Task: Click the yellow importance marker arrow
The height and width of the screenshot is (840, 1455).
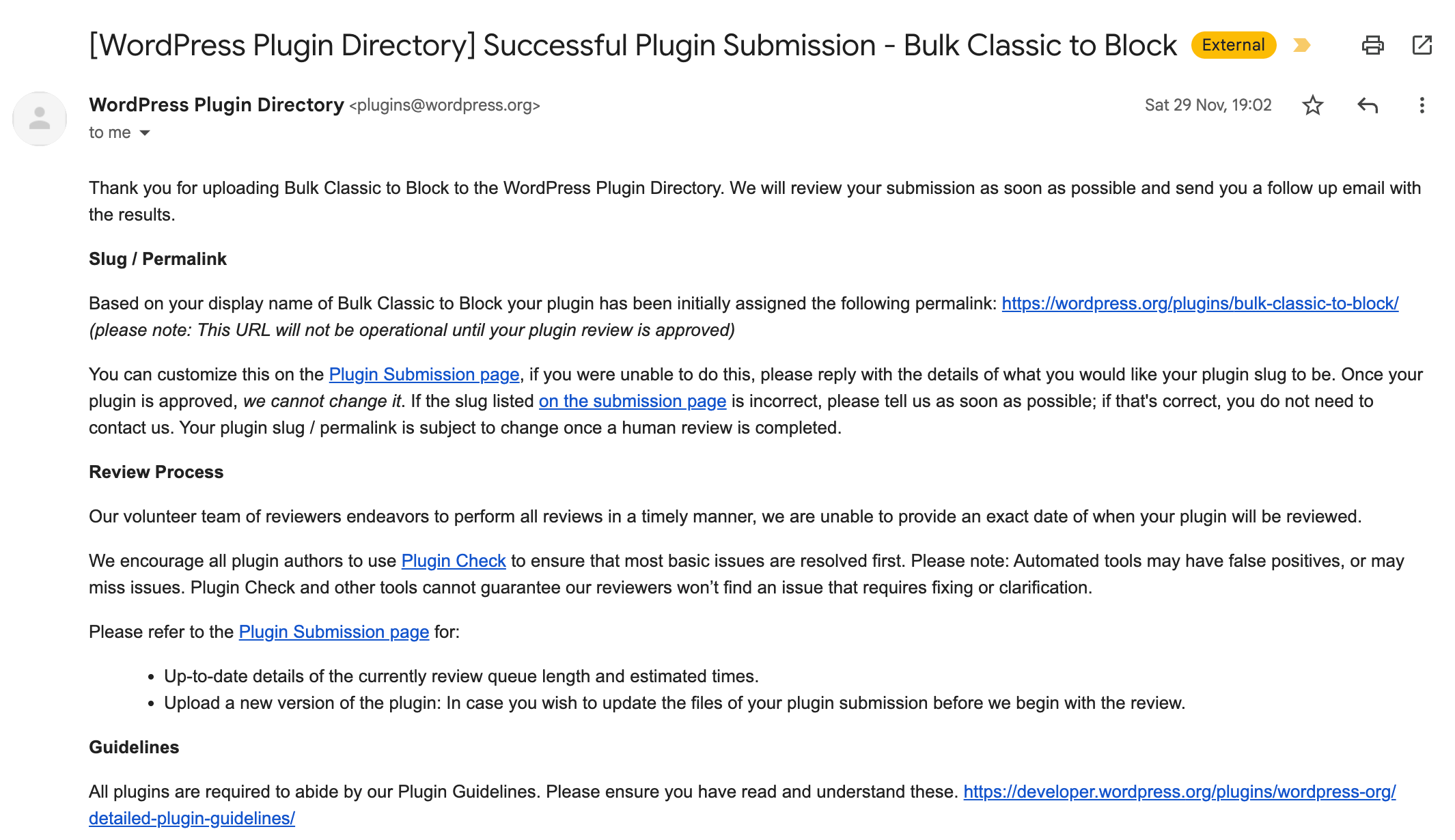Action: [1302, 44]
